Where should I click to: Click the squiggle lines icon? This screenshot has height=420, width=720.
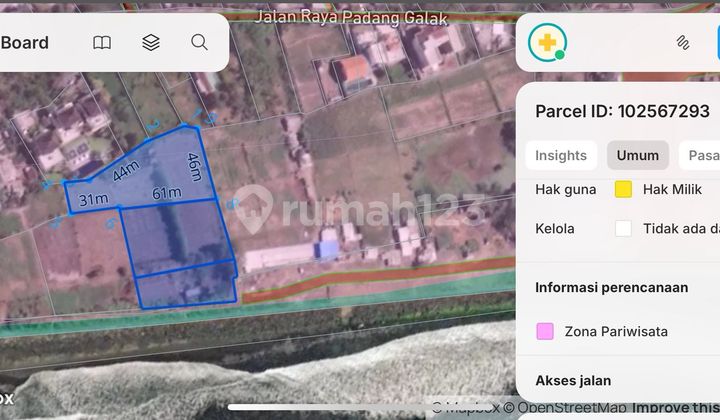683,43
